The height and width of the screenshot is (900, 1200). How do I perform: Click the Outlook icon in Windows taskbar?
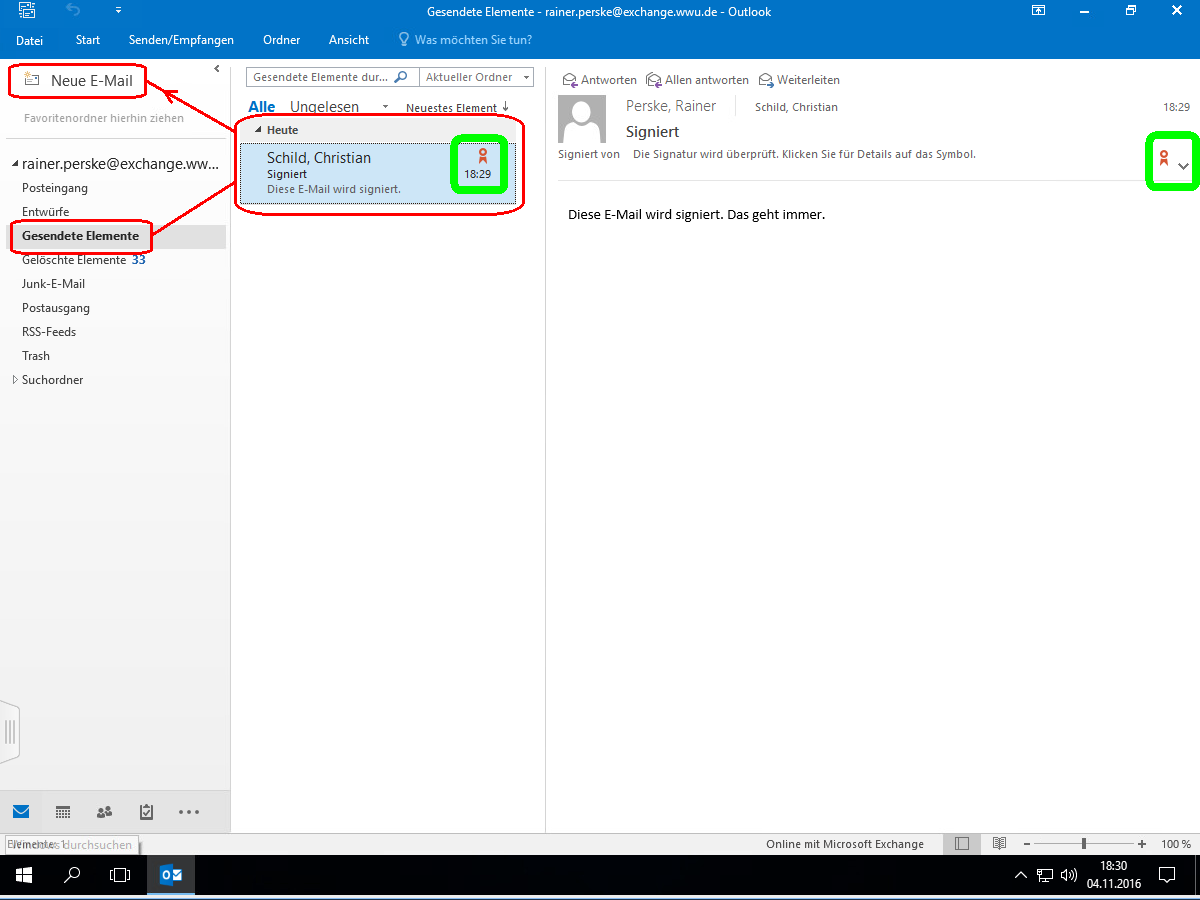171,875
